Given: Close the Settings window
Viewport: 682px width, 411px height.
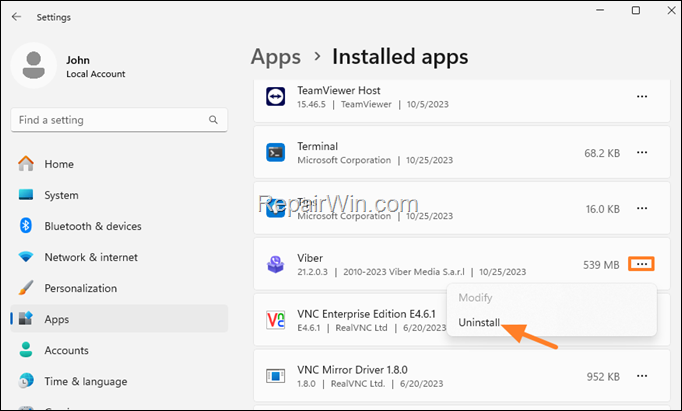Looking at the screenshot, I should coord(672,10).
